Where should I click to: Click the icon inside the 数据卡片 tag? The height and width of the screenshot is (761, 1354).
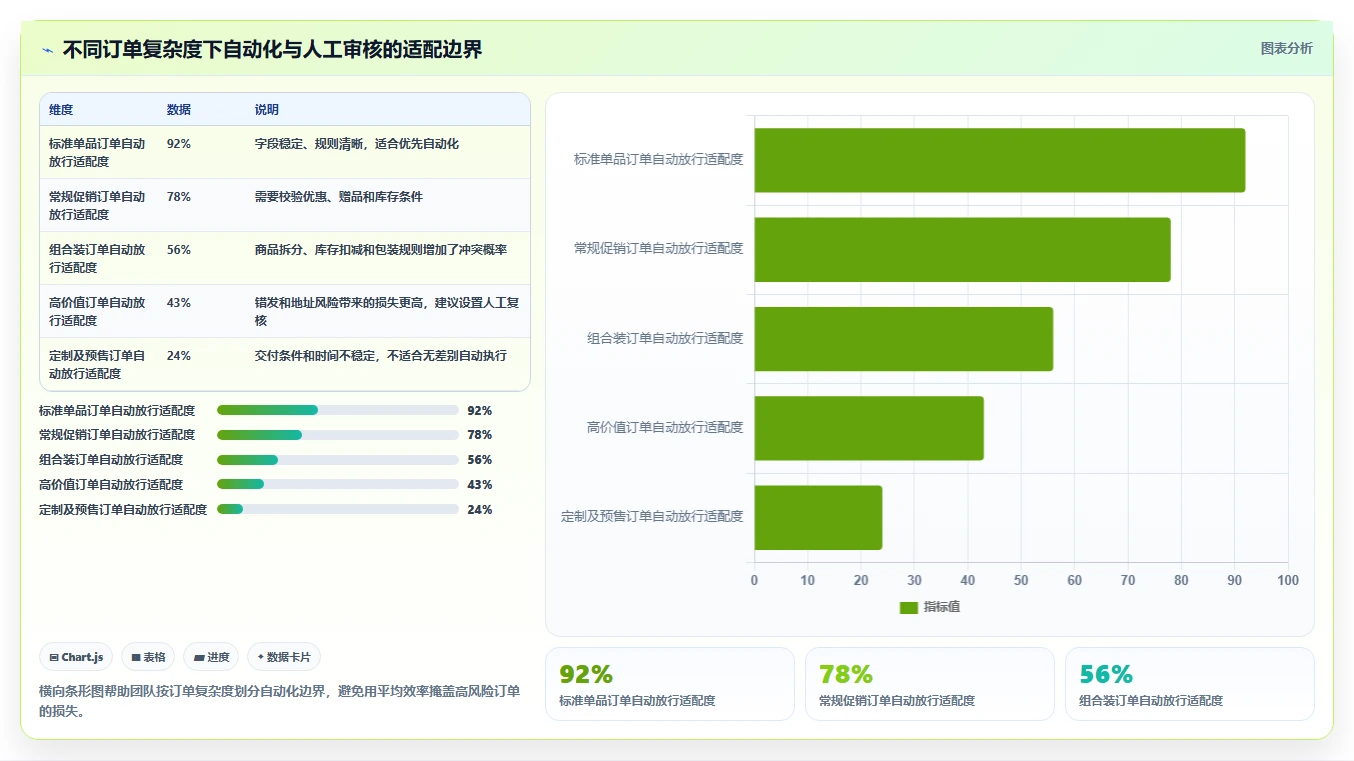(261, 657)
